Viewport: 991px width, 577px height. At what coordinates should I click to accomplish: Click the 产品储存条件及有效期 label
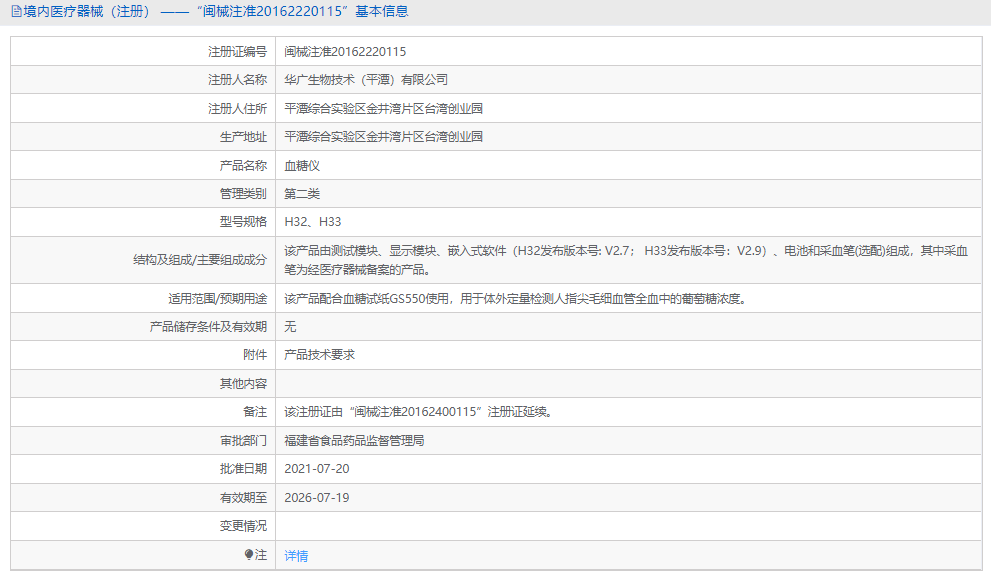tap(209, 327)
